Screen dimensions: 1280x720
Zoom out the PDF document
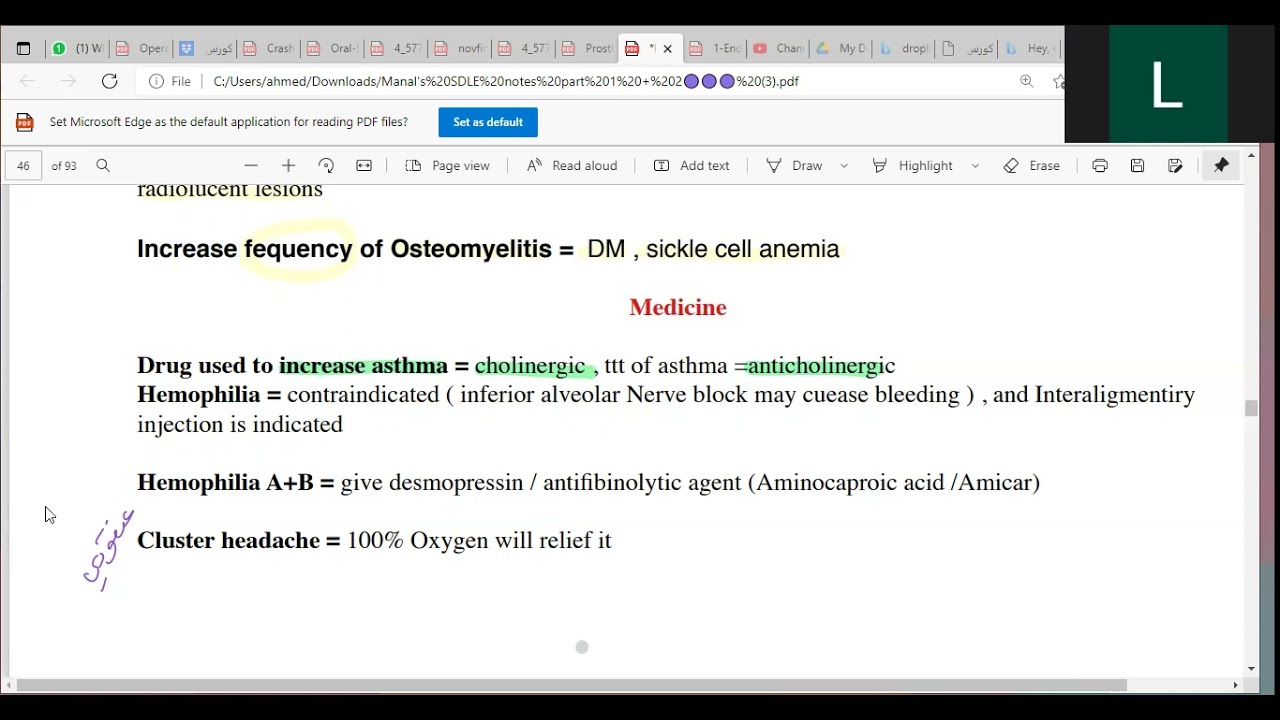tap(251, 166)
